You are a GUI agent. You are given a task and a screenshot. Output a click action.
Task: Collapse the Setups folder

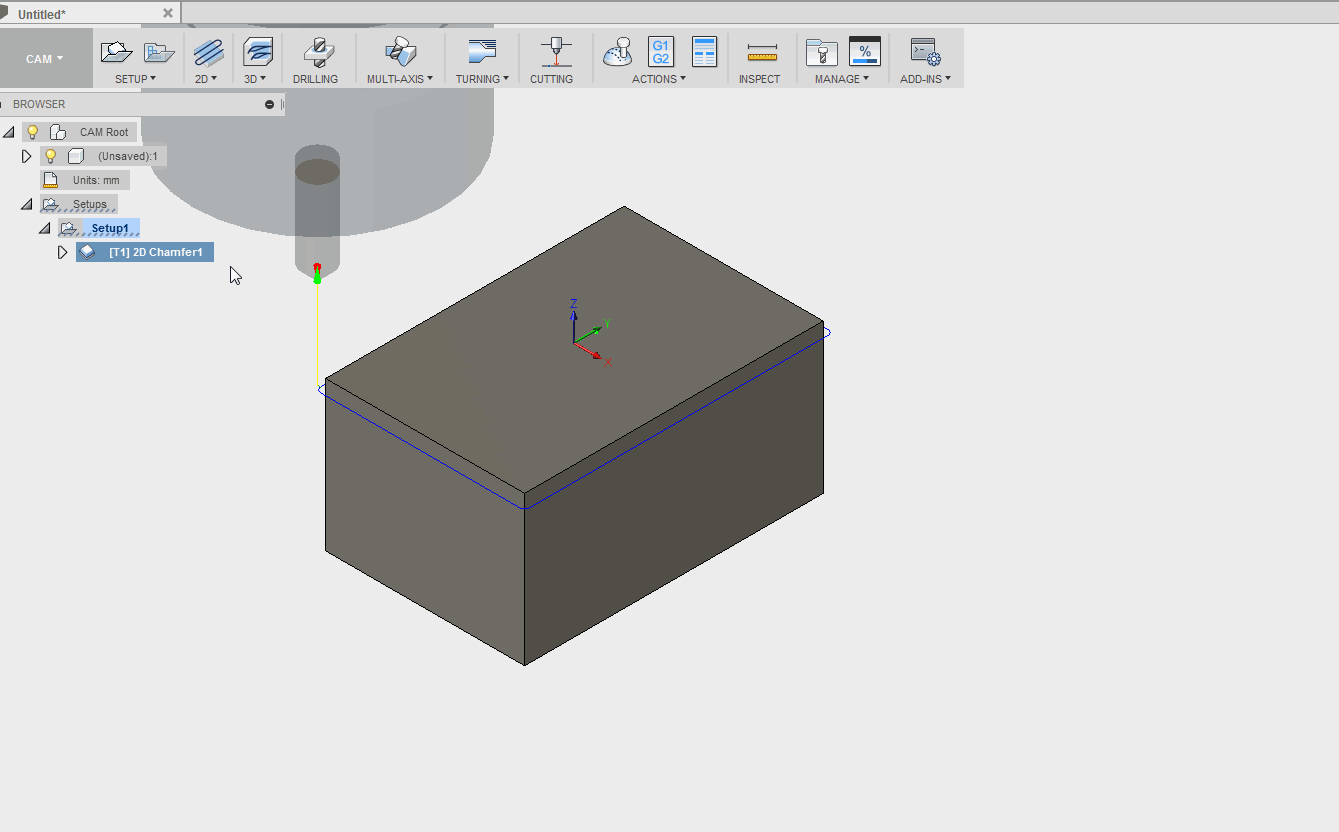[x=26, y=203]
